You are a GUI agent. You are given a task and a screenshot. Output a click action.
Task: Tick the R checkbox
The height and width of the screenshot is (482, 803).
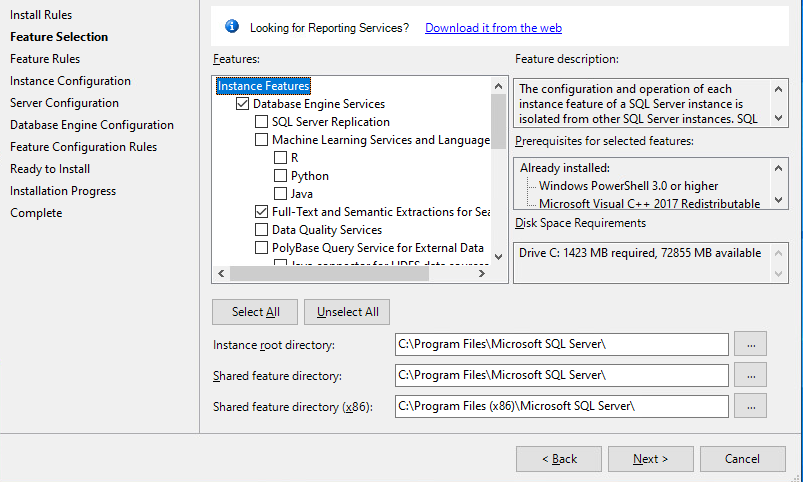tap(280, 157)
